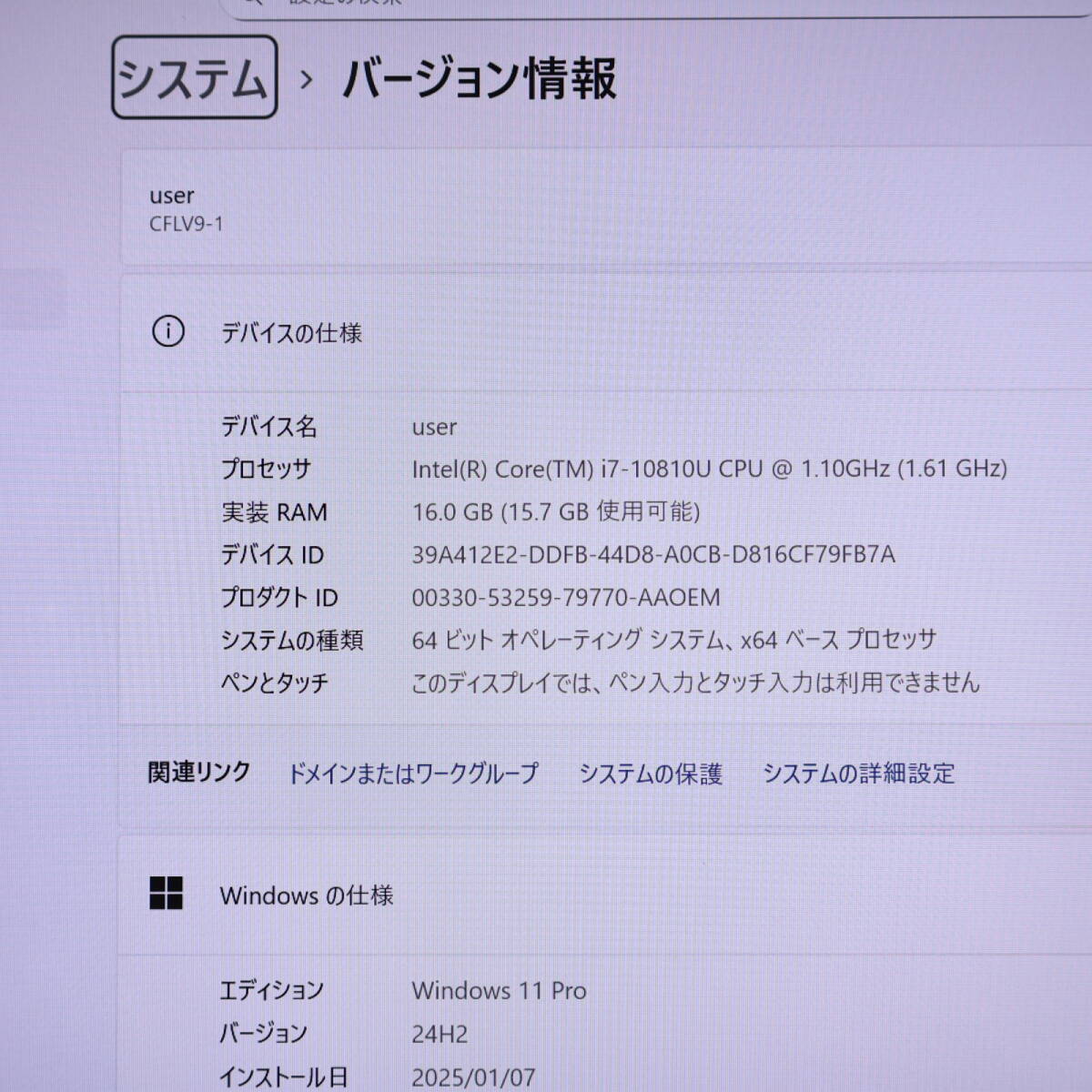
Task: Select version value 24H2
Action: (x=440, y=1034)
